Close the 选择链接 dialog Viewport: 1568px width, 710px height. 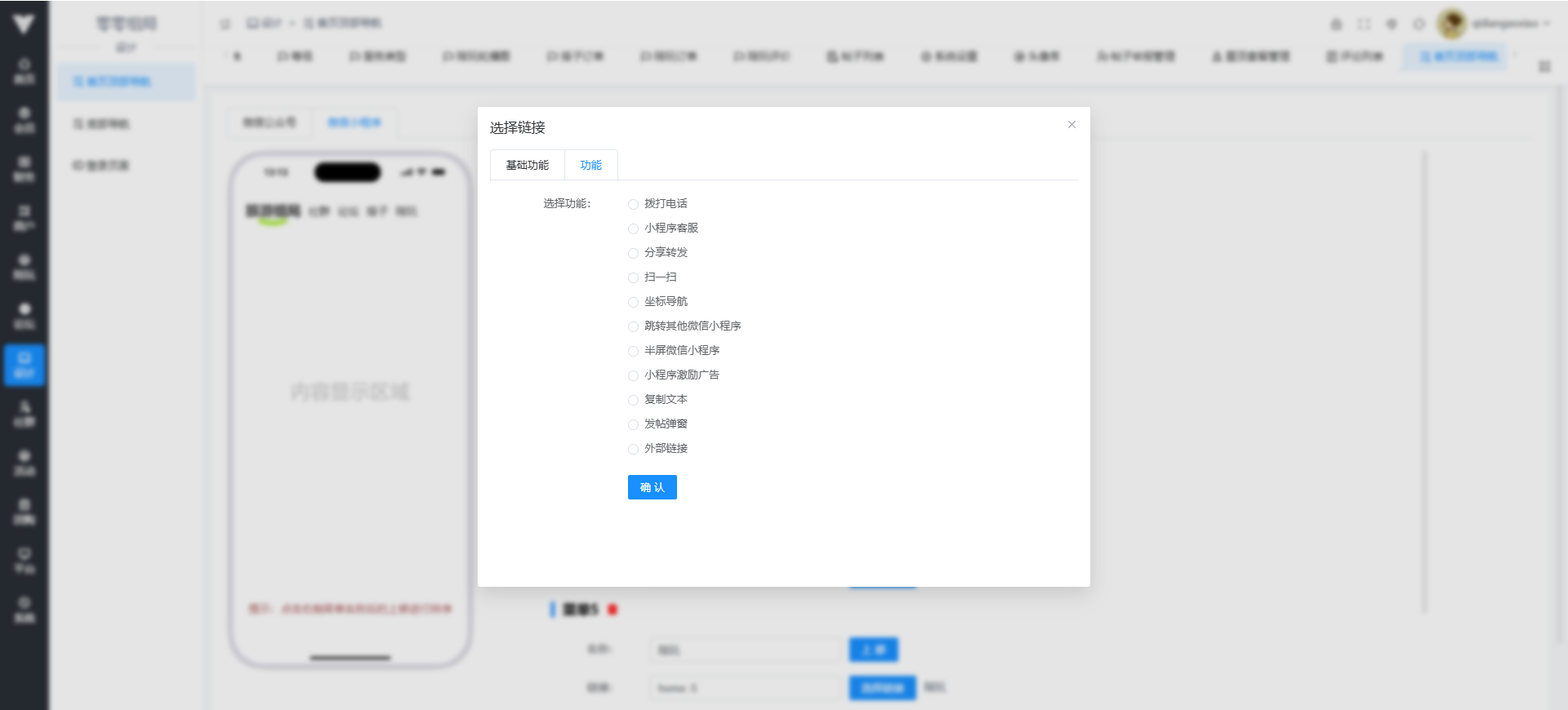coord(1071,125)
